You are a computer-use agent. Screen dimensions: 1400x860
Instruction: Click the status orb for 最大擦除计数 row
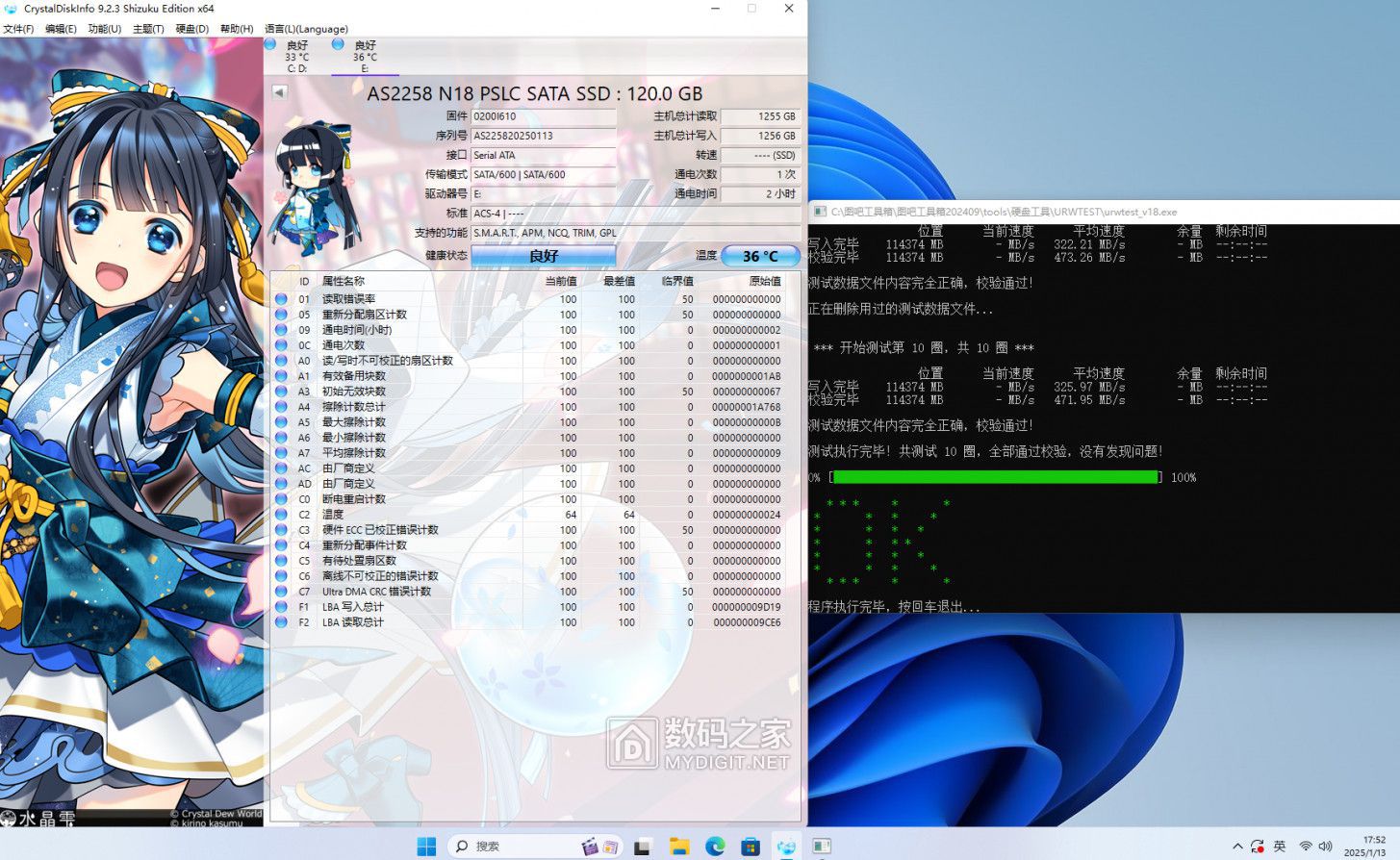click(281, 422)
